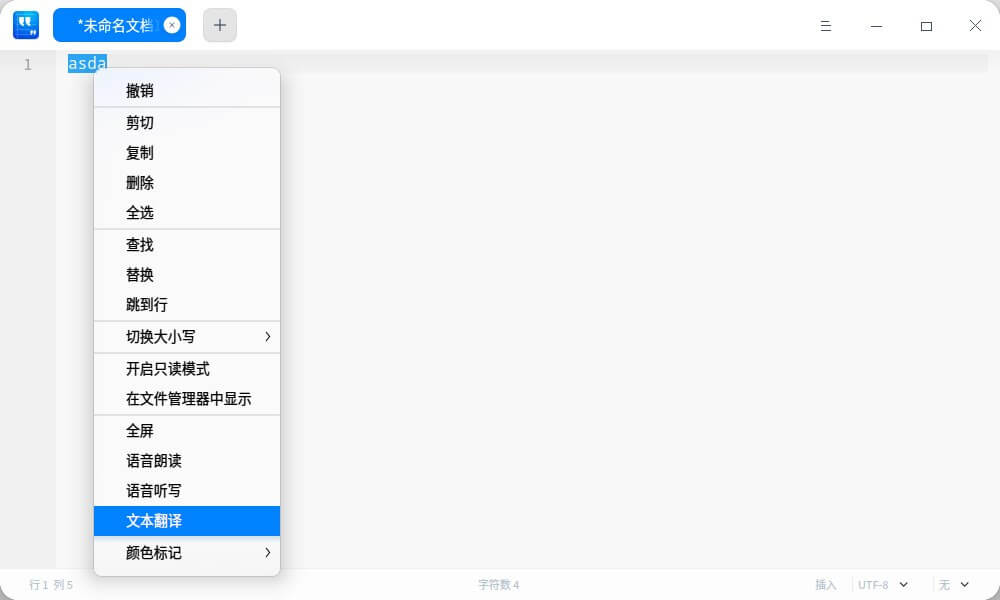Screen dimensions: 1000x600
Task: Enable read-only mode via 开启只读模式
Action: coord(167,368)
